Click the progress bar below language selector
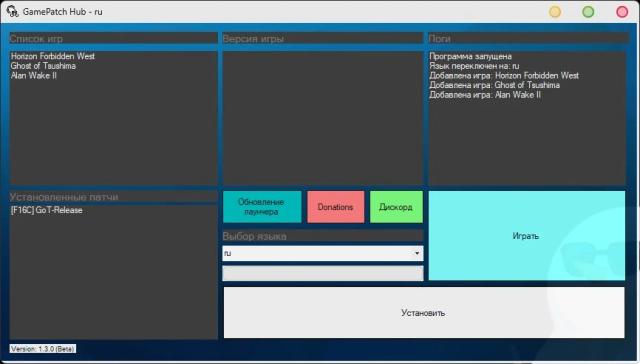 323,273
